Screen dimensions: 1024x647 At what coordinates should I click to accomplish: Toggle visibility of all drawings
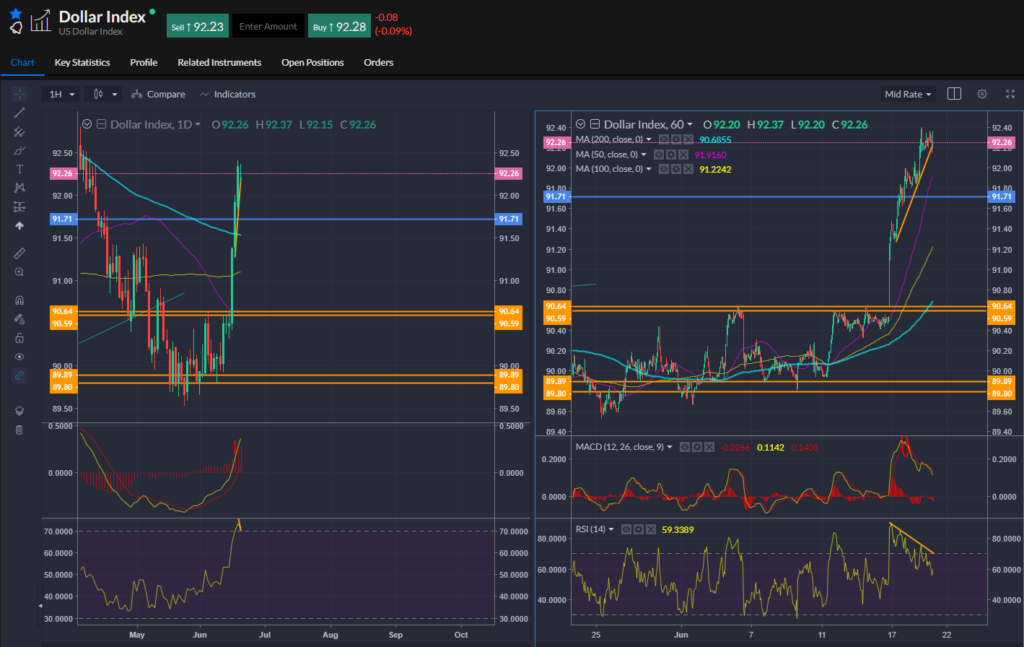tap(20, 356)
